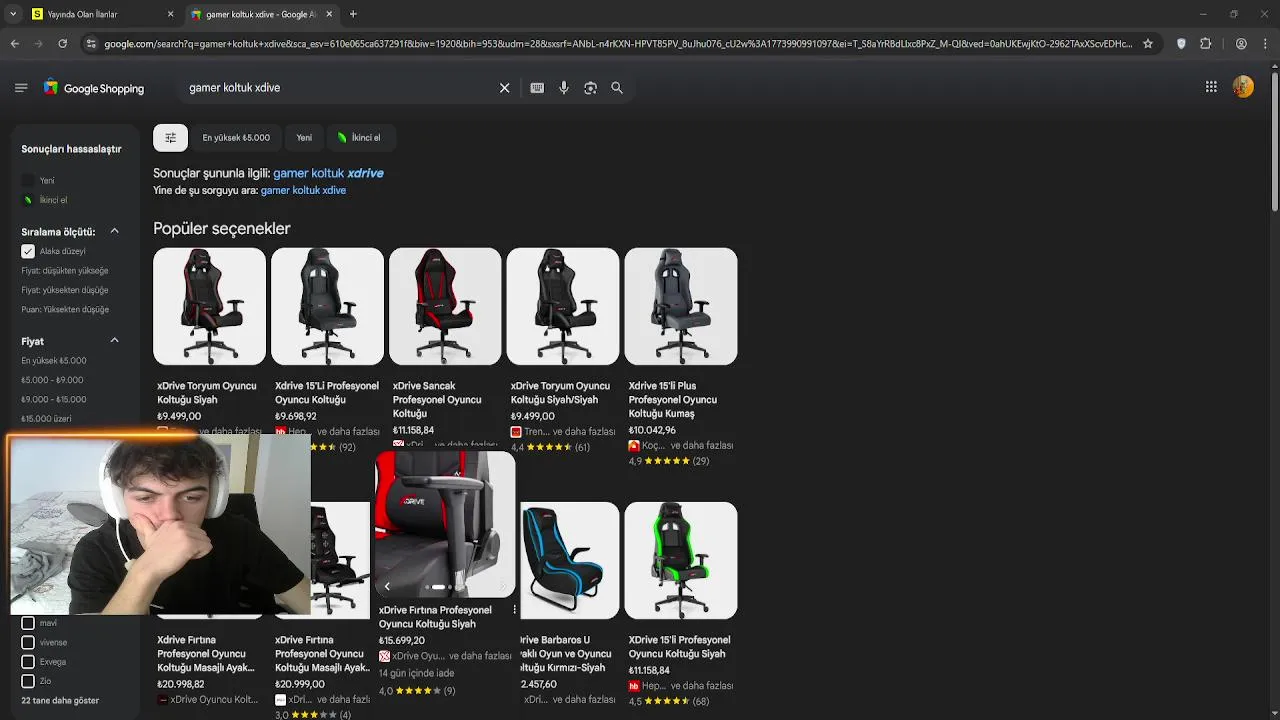Apply the Yeni filter chip

point(304,138)
